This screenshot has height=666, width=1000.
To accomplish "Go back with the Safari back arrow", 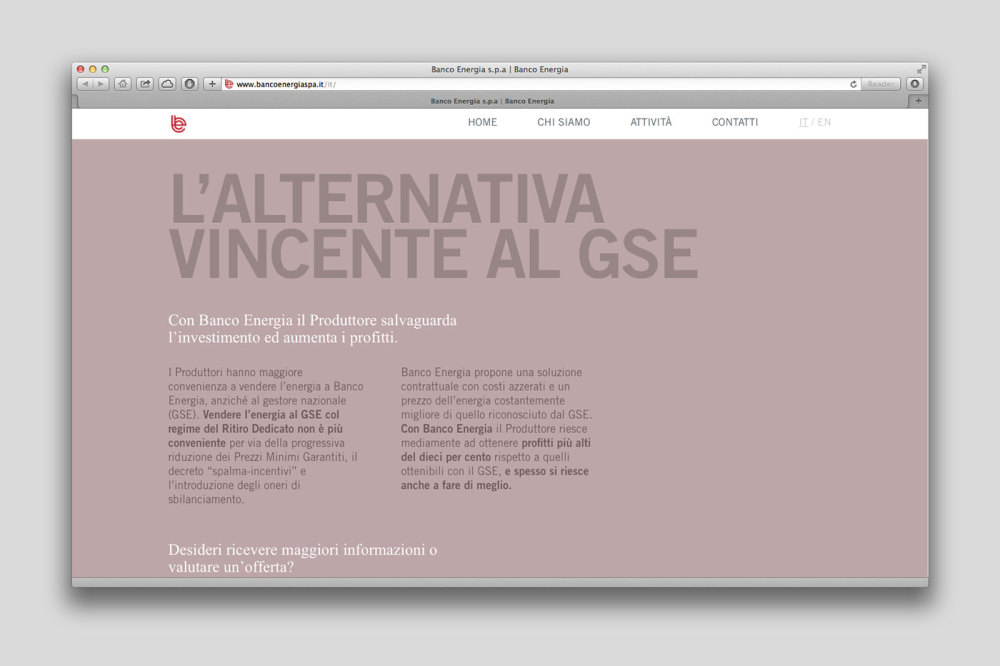I will [85, 84].
